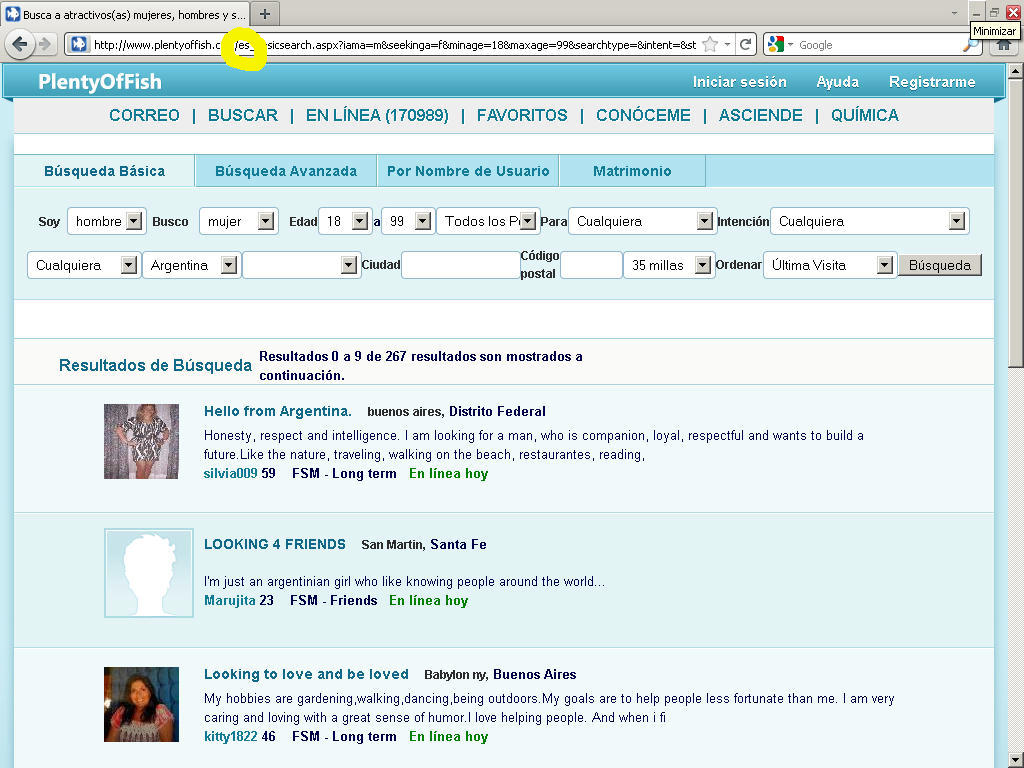Open the Google search engine icon menu
Viewport: 1024px width, 768px height.
click(x=780, y=44)
